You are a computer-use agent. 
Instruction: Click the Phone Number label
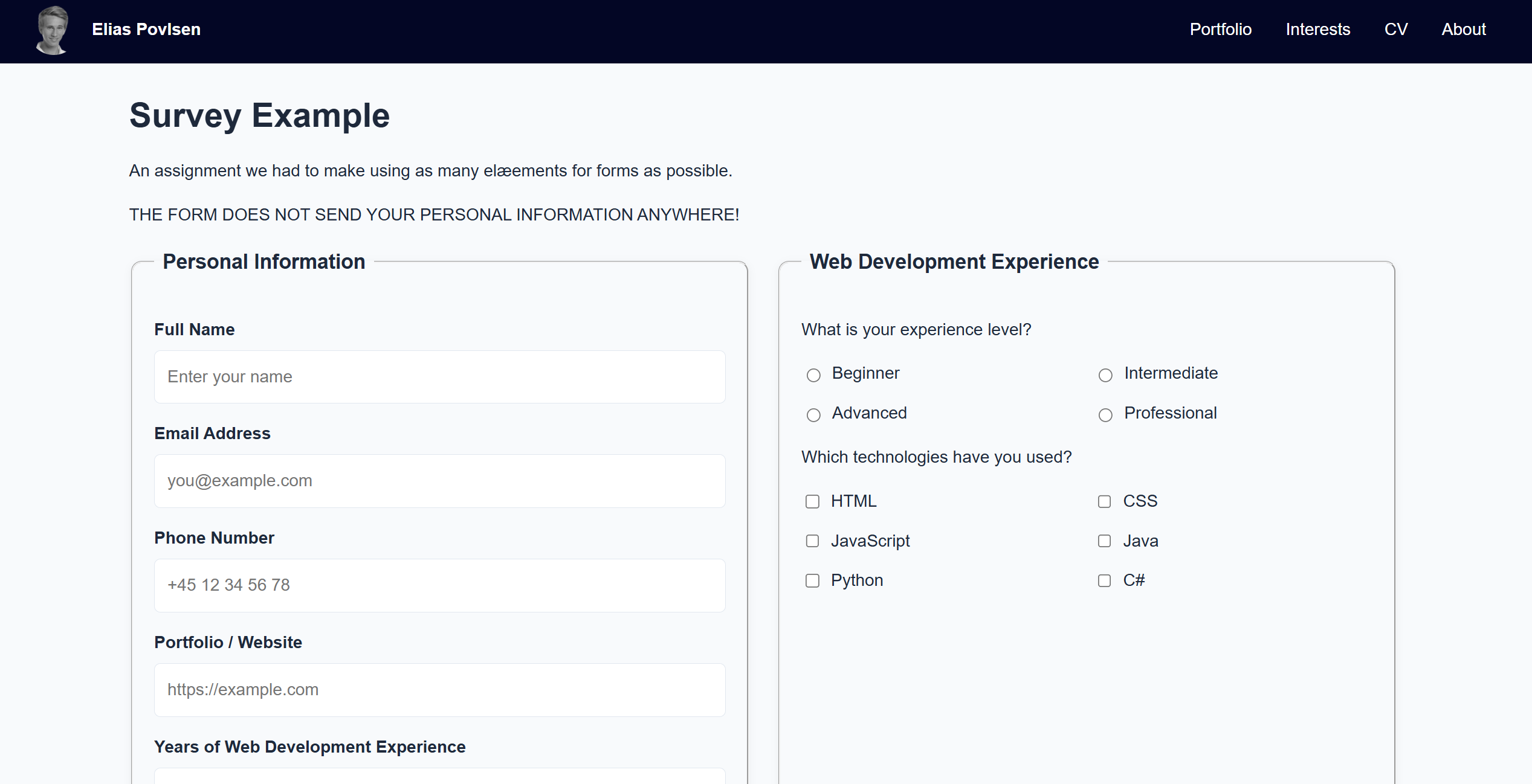point(214,538)
